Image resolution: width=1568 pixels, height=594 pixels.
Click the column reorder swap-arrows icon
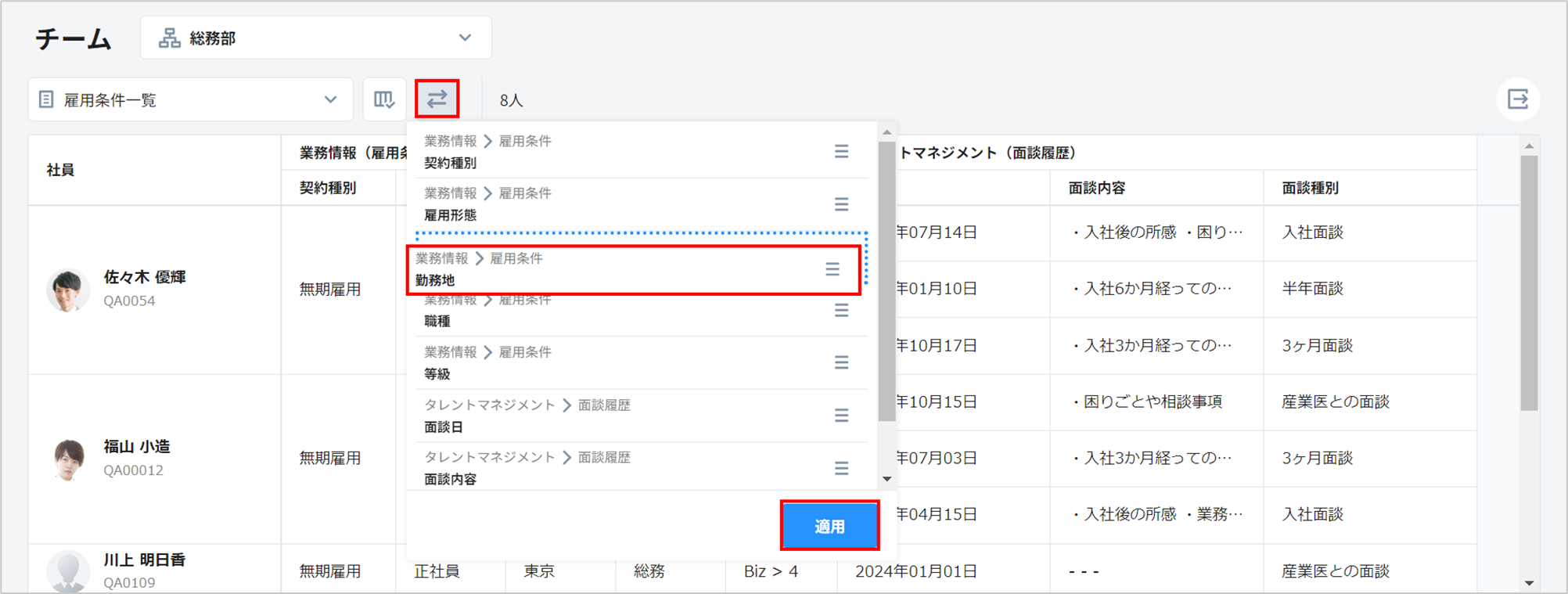point(437,99)
